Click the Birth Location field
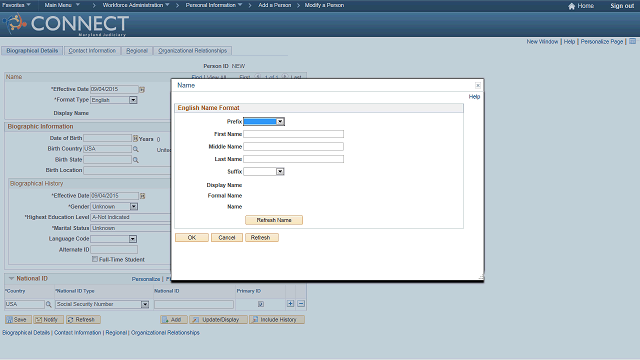Image resolution: width=640 pixels, height=360 pixels. [127, 170]
